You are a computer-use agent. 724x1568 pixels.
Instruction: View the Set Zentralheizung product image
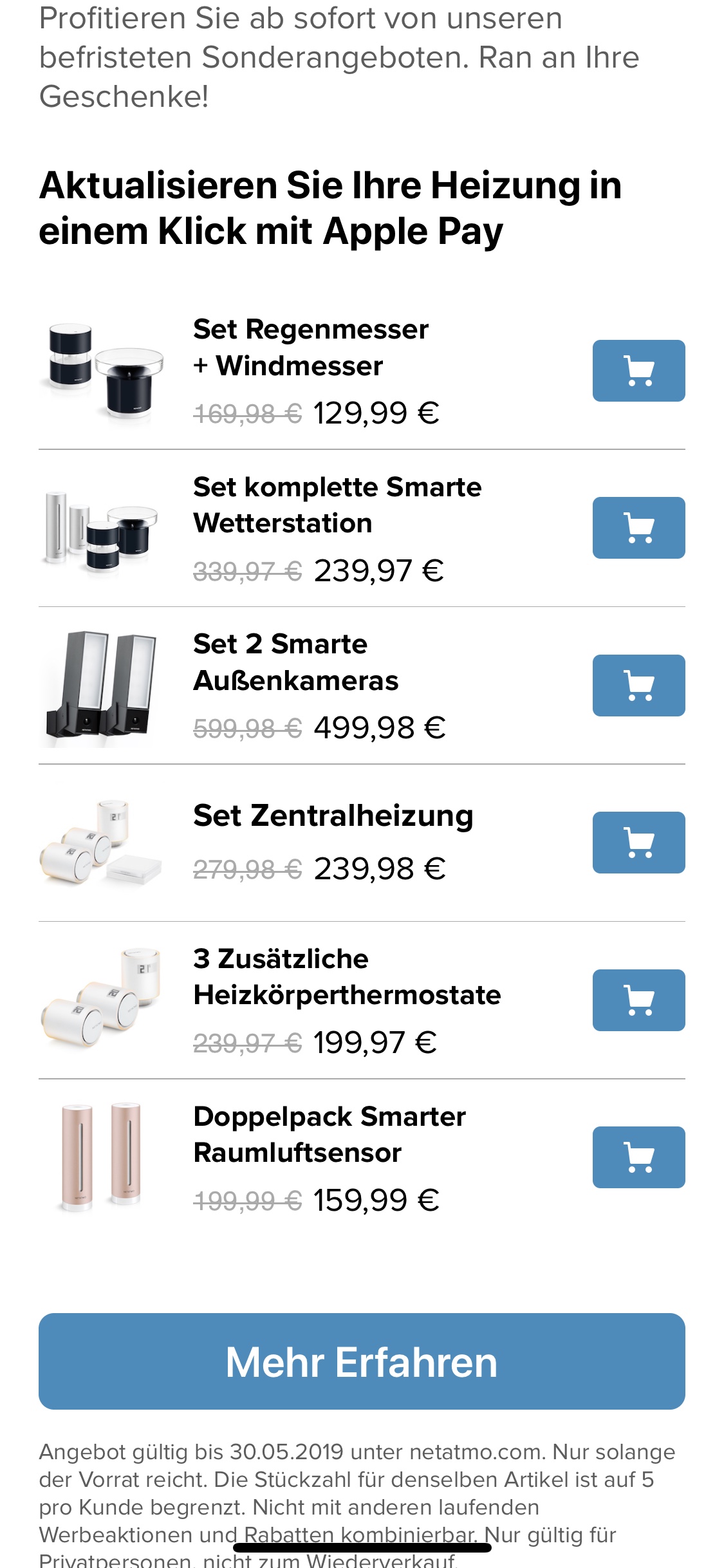pos(101,843)
